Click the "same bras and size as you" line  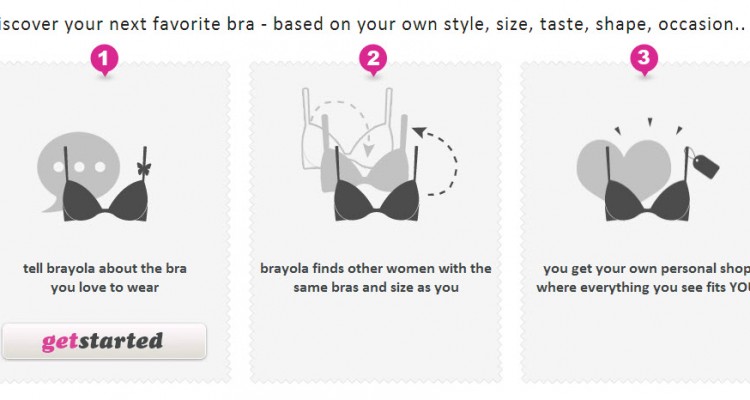pos(376,287)
